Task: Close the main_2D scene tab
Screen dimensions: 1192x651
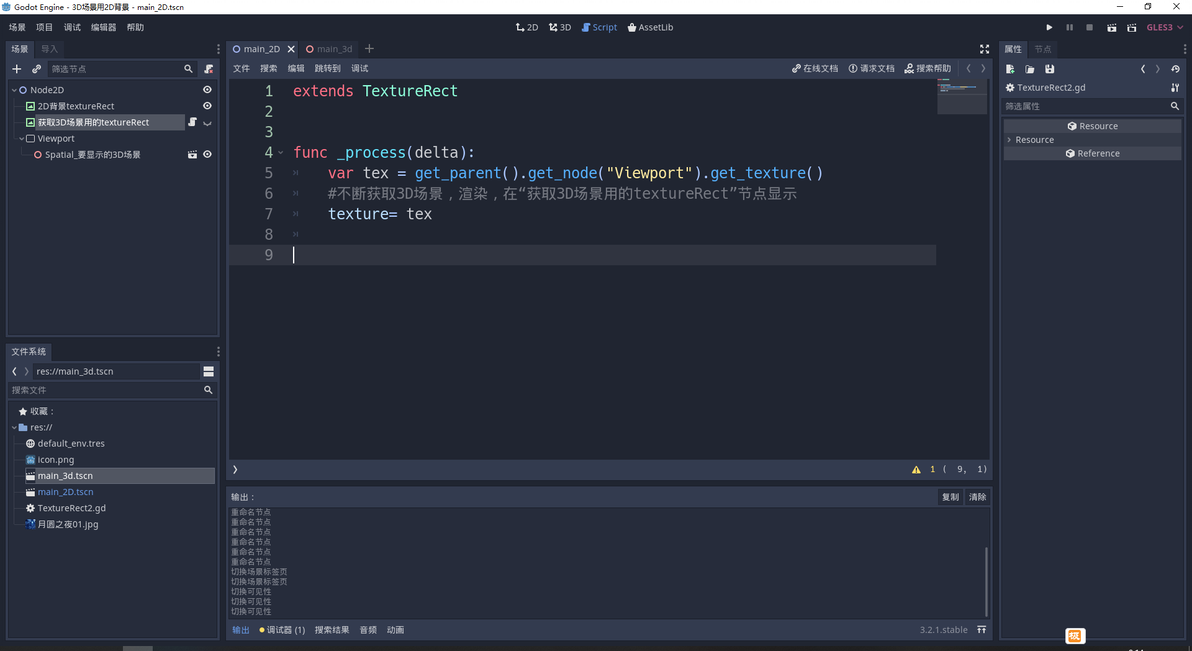Action: [291, 49]
